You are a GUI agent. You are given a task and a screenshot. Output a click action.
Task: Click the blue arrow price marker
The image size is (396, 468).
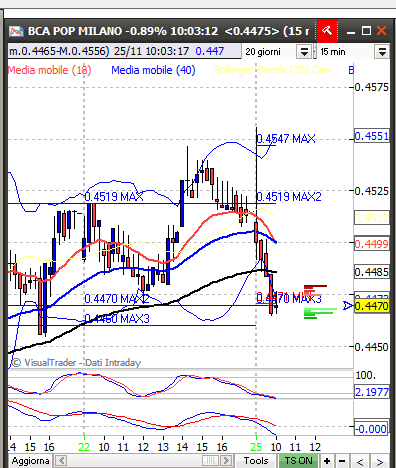[x=348, y=305]
